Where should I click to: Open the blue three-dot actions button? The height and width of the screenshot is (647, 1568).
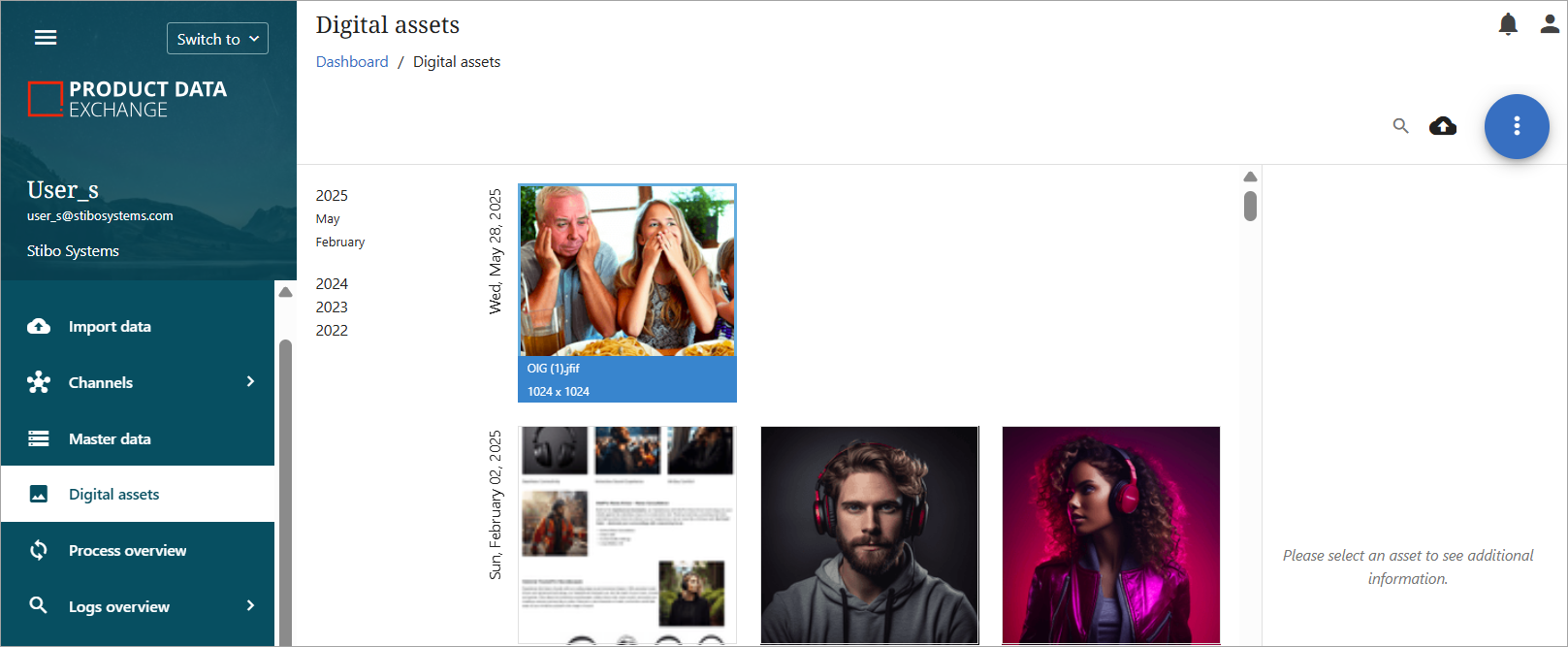[1516, 126]
